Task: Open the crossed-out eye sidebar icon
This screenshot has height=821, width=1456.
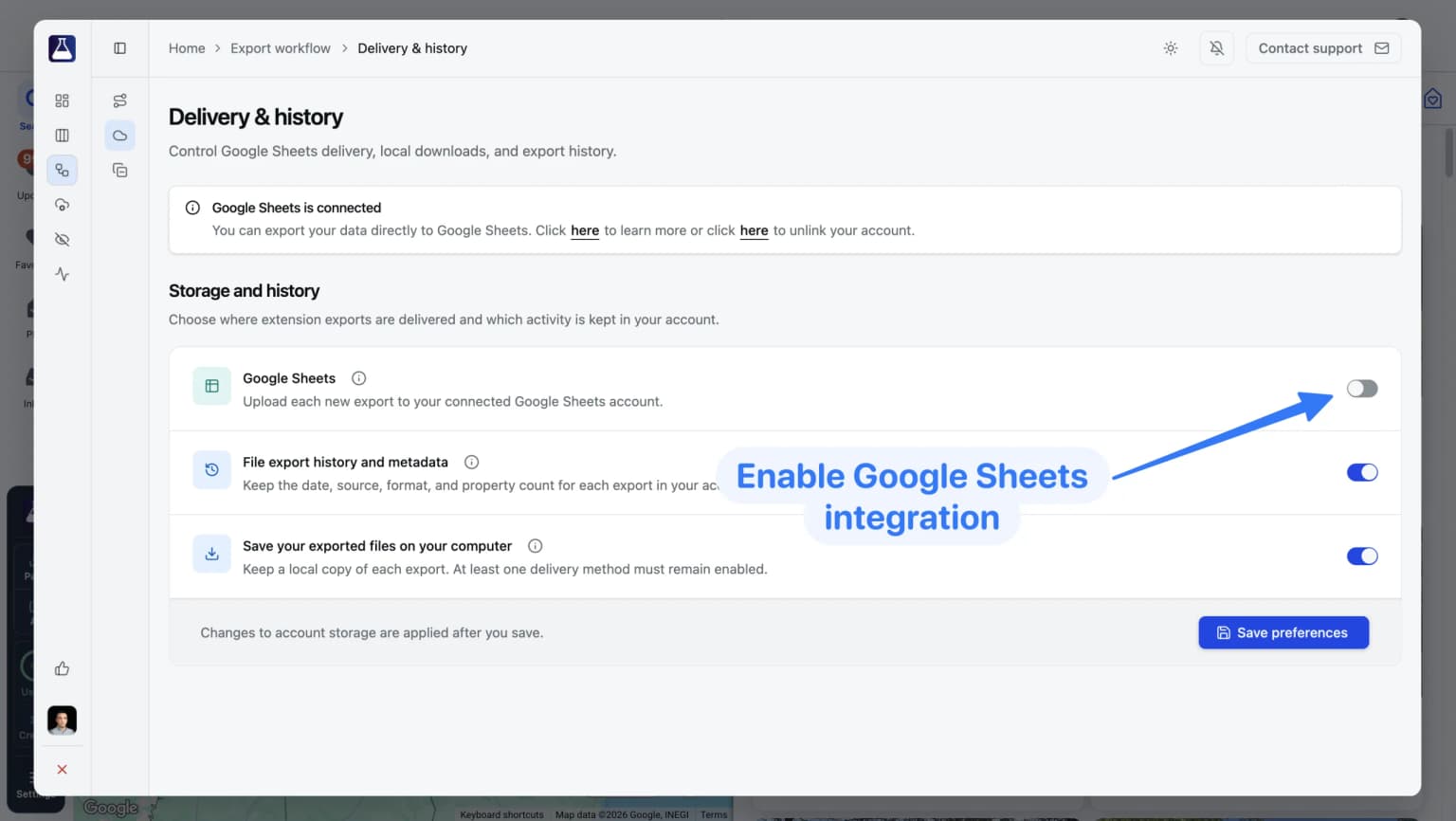Action: click(63, 240)
